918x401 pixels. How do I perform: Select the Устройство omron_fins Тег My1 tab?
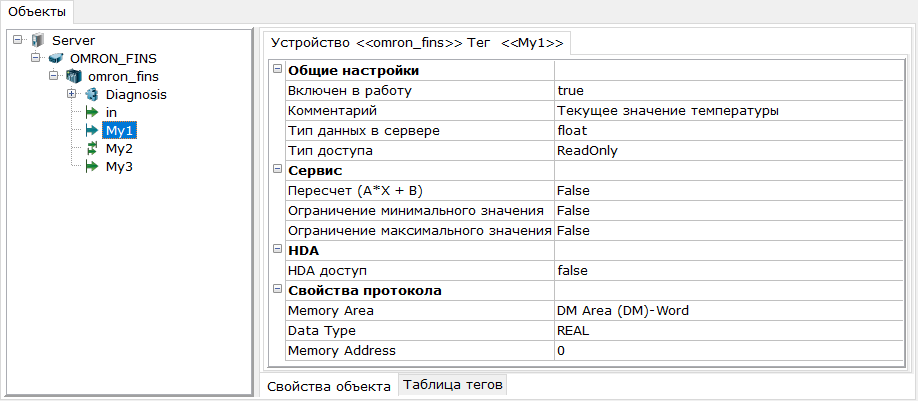418,43
